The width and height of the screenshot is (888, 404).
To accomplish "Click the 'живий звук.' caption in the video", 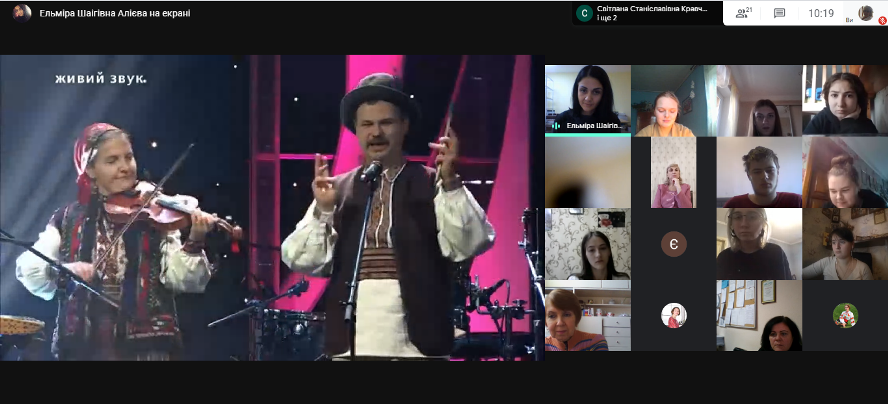I will 101,79.
